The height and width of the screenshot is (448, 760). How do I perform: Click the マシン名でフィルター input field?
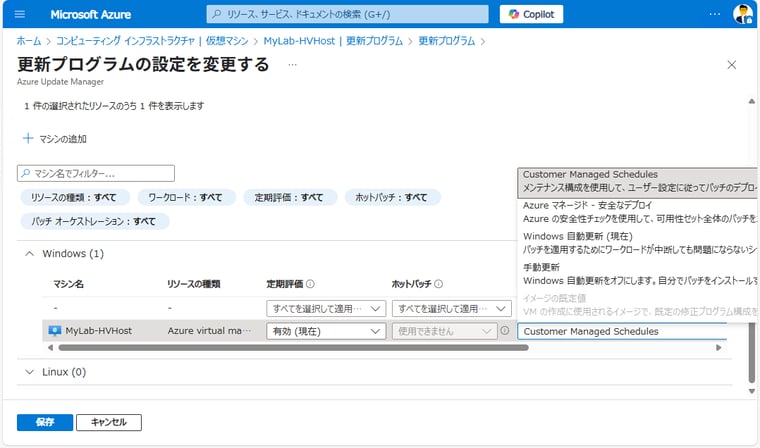96,173
